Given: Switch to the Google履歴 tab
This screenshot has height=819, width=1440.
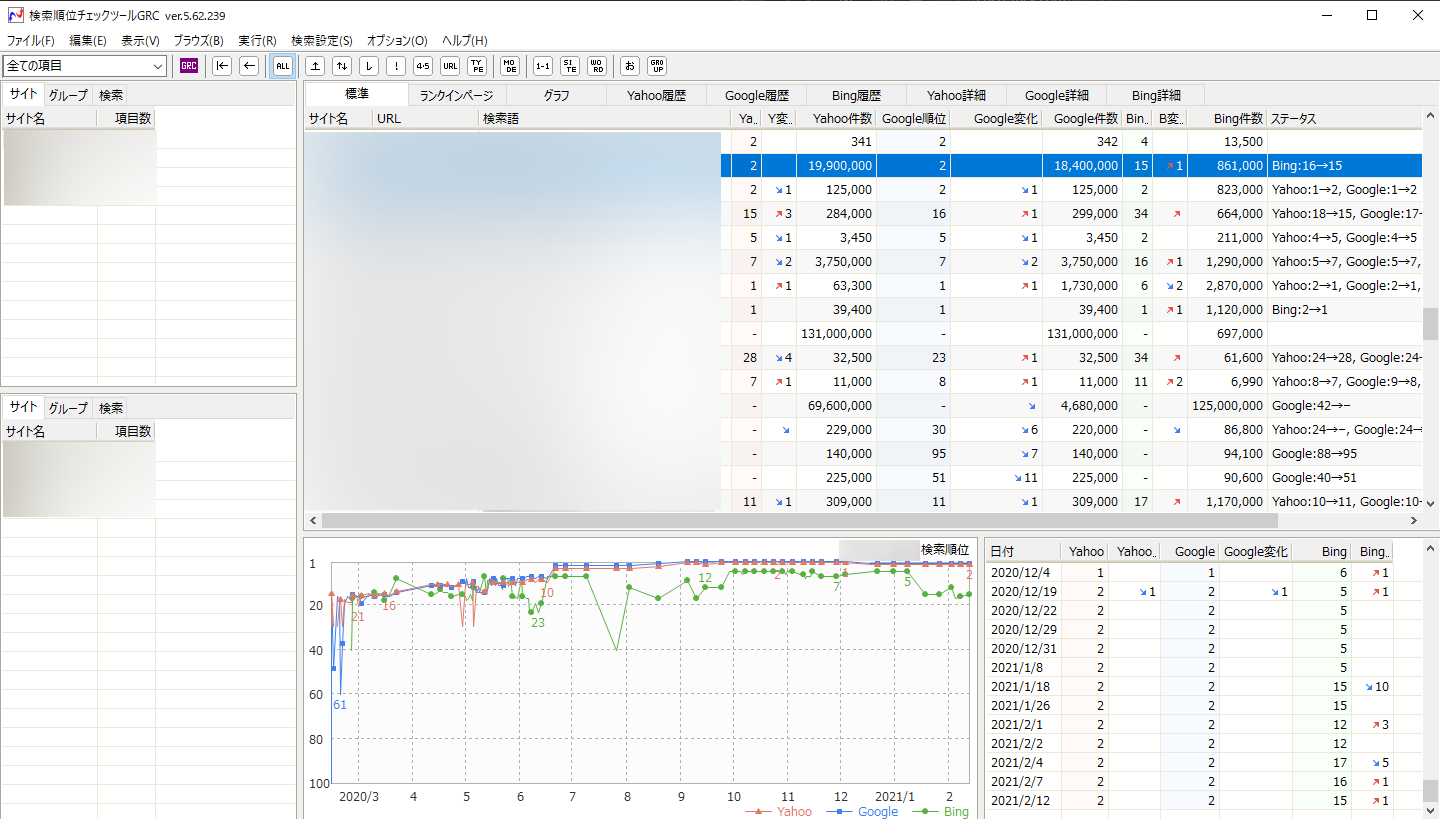Looking at the screenshot, I should (756, 96).
